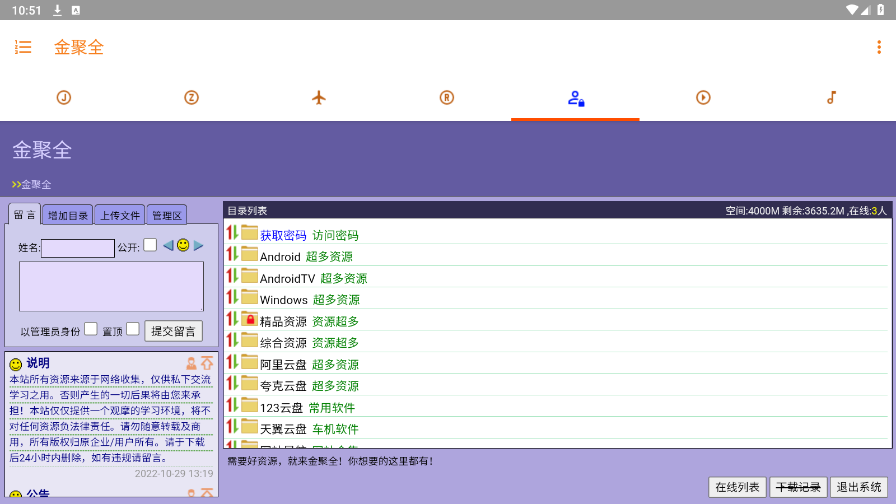The height and width of the screenshot is (504, 896).
Task: Click the 退出系统 button
Action: [x=858, y=487]
